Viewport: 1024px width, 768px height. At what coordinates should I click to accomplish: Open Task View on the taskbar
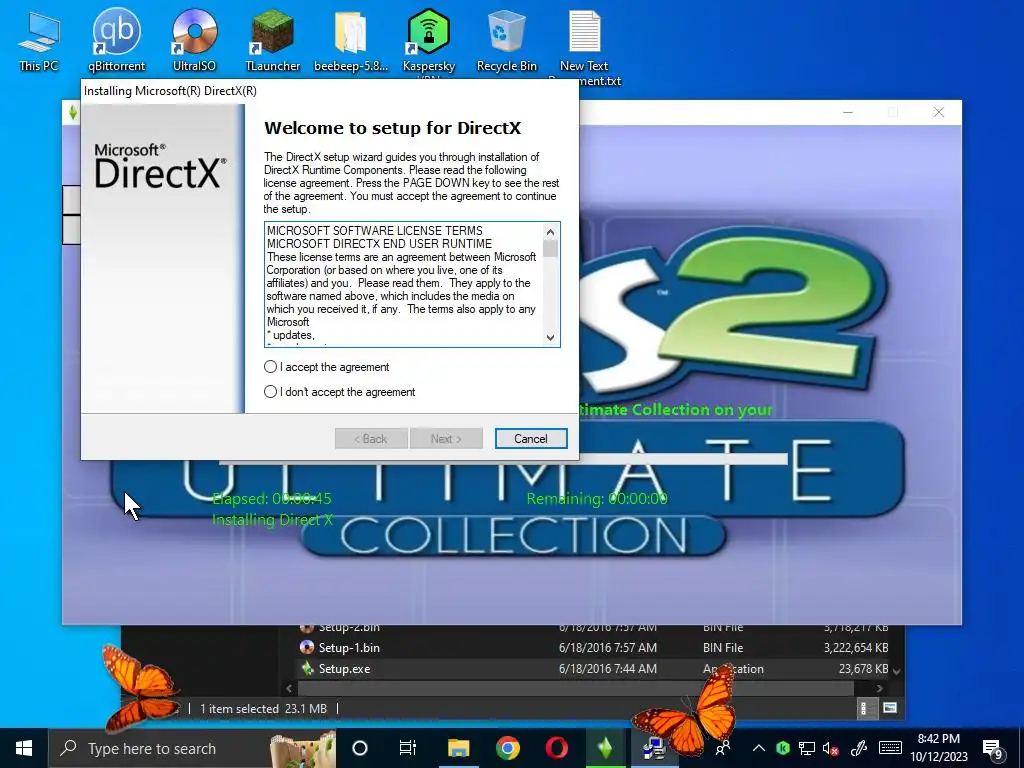[x=408, y=748]
